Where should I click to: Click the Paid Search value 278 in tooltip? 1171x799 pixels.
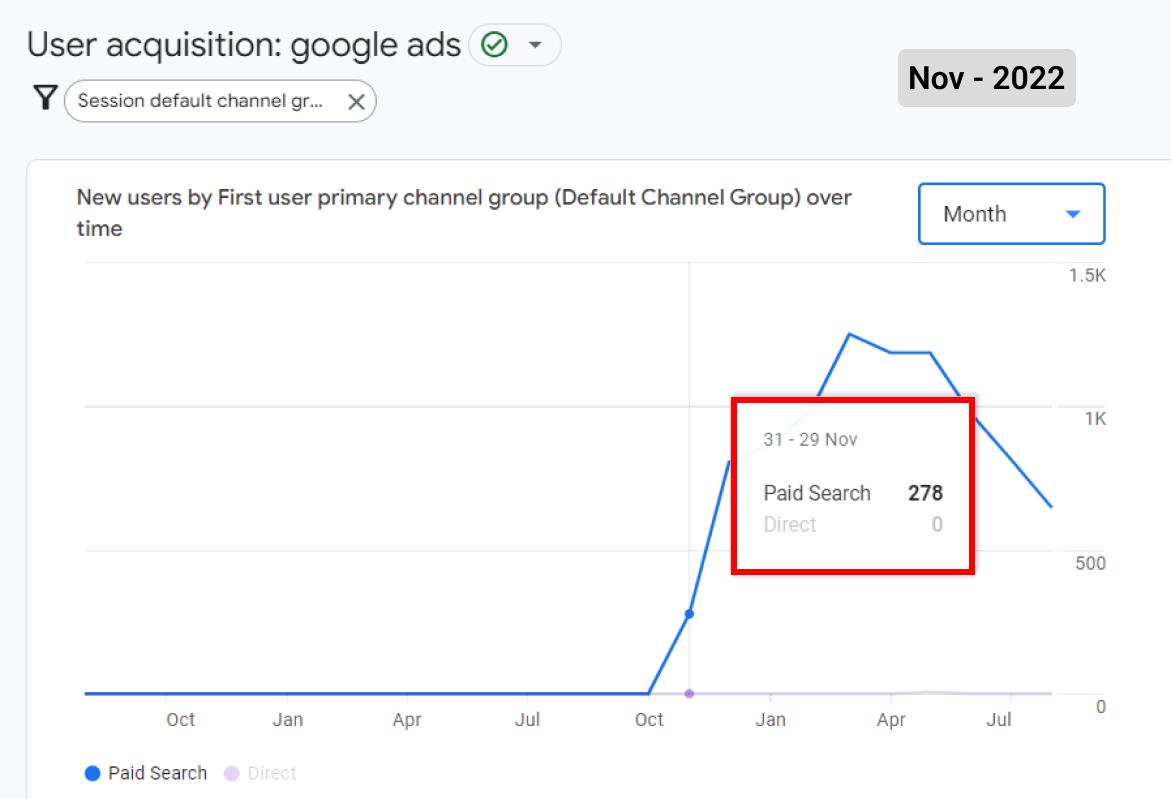925,493
